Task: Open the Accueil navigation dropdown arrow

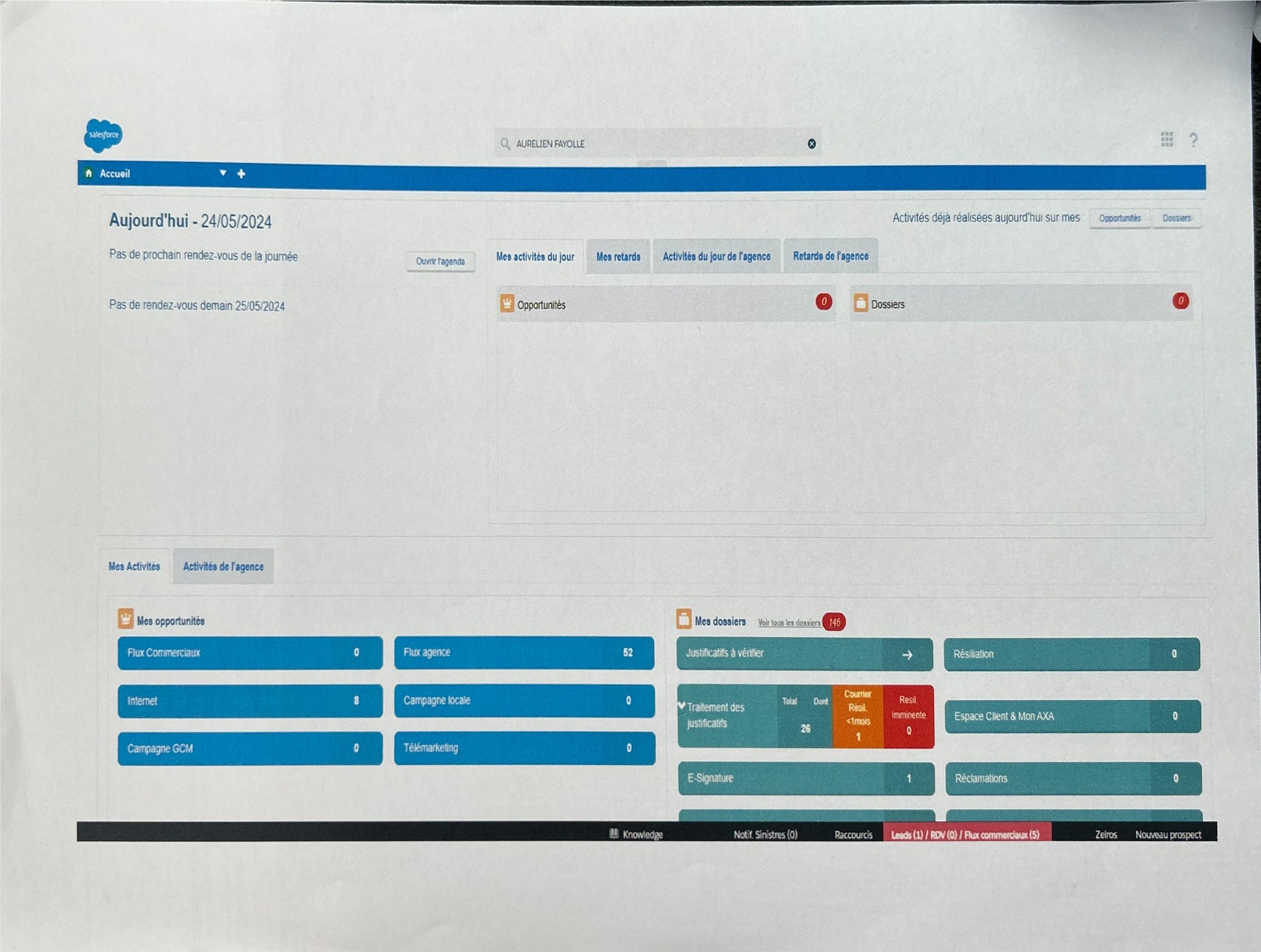Action: (x=223, y=173)
